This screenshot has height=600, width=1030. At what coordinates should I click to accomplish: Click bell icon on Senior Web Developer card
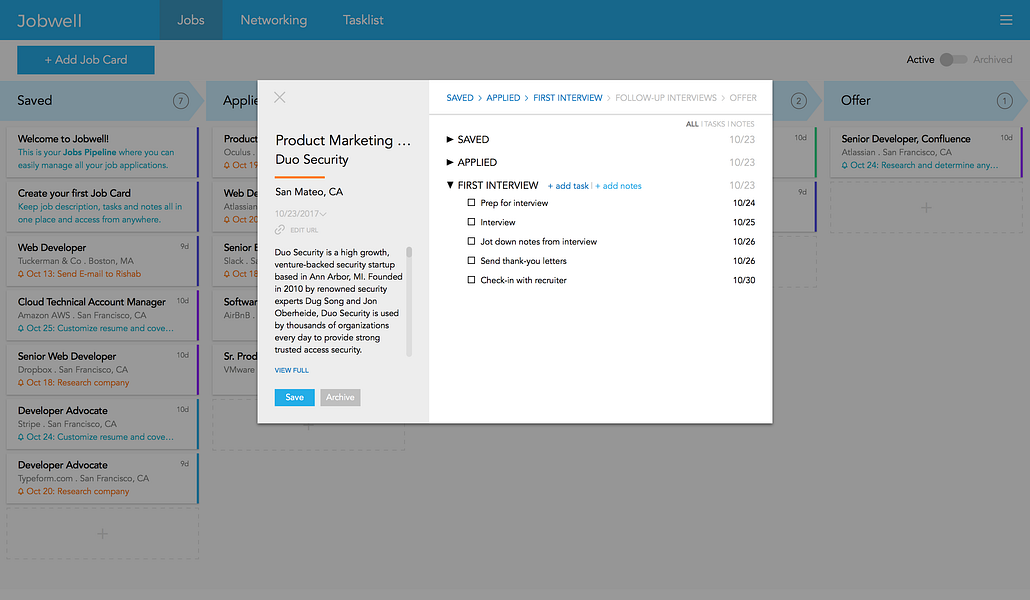(x=21, y=383)
